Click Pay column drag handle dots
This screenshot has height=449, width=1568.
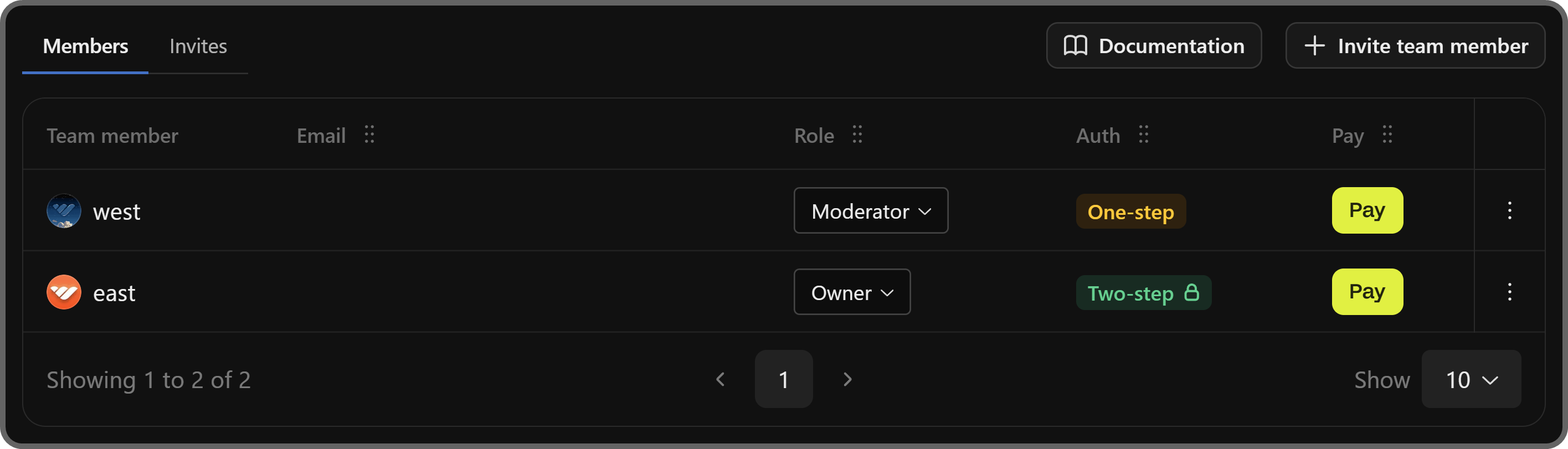coord(1387,135)
